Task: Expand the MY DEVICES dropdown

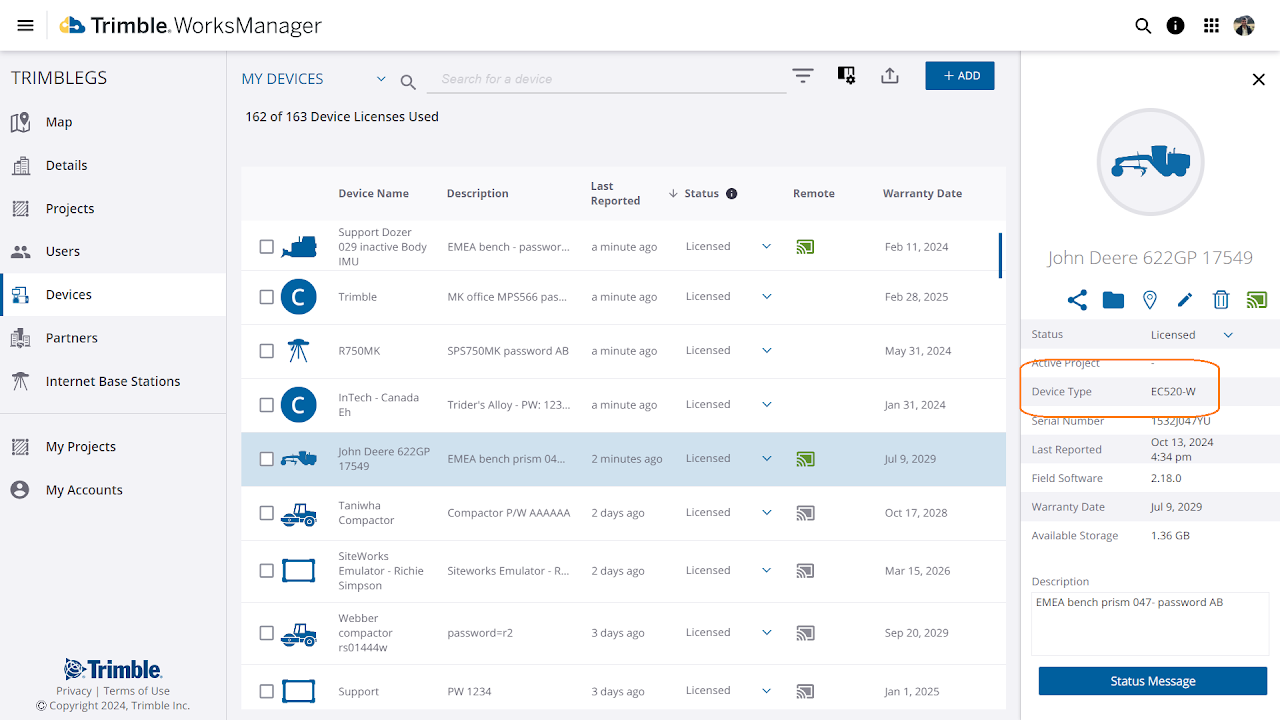Action: click(x=381, y=79)
